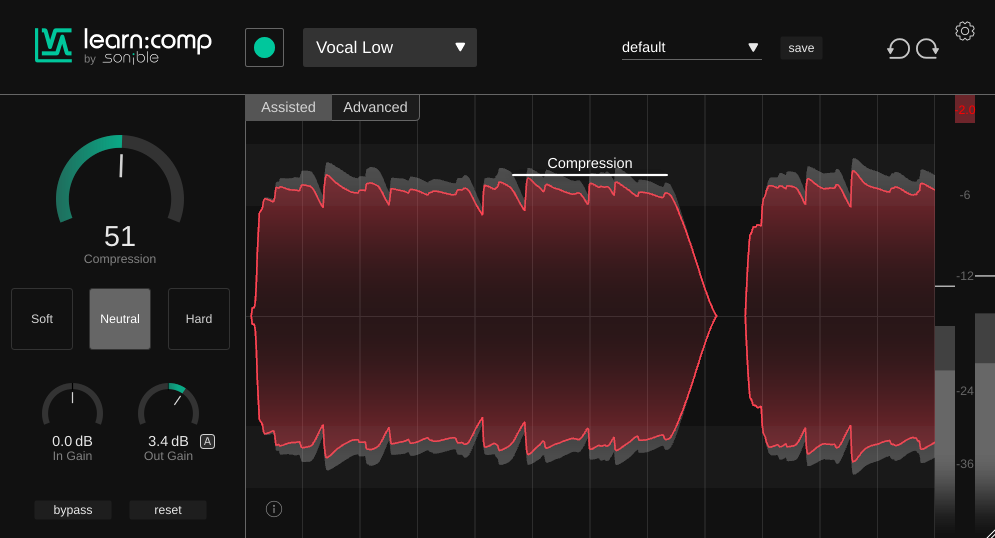This screenshot has height=538, width=995.
Task: Switch to the Advanced tab
Action: (375, 108)
